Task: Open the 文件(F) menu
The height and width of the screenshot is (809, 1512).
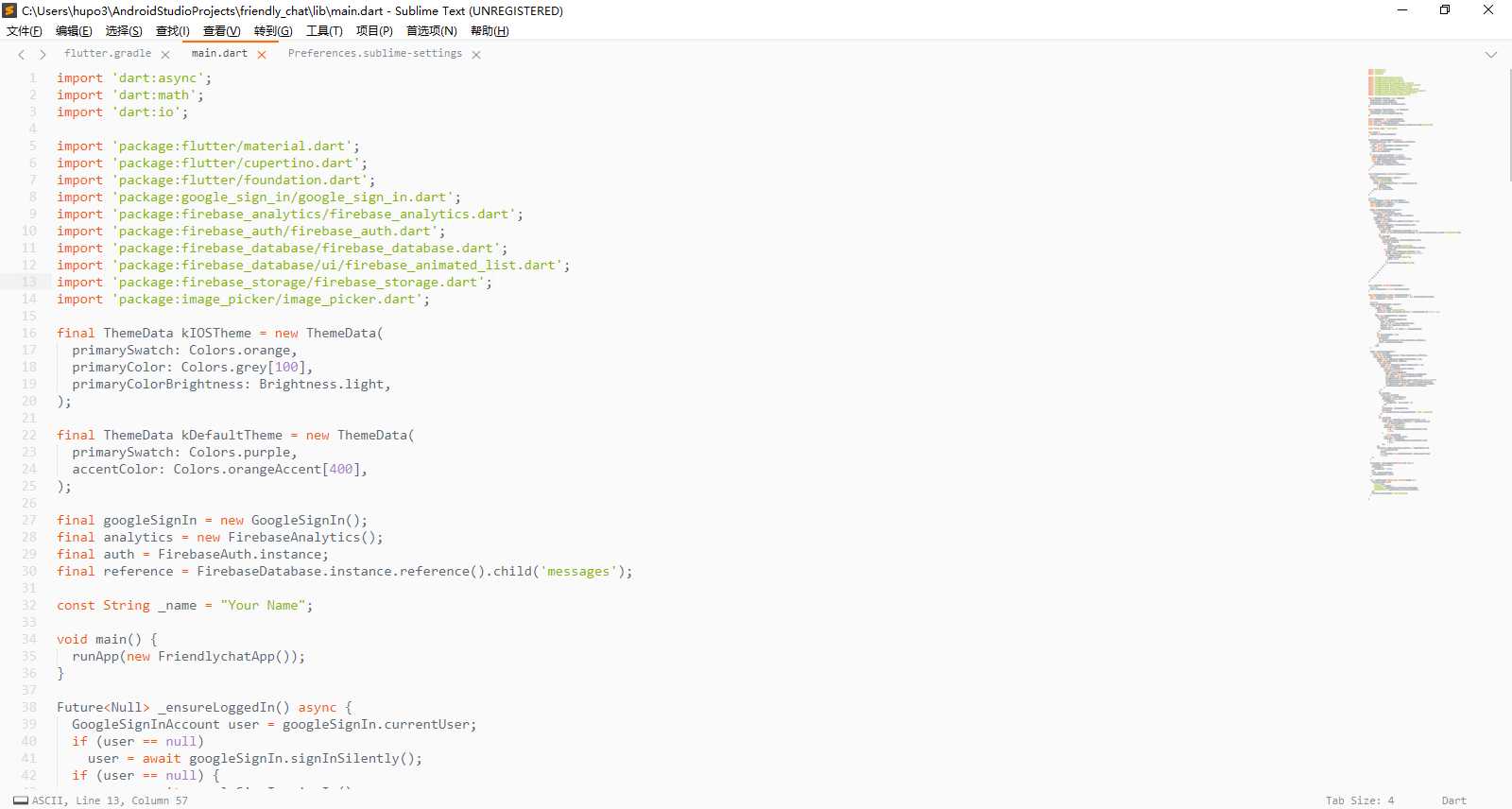Action: coord(25,31)
